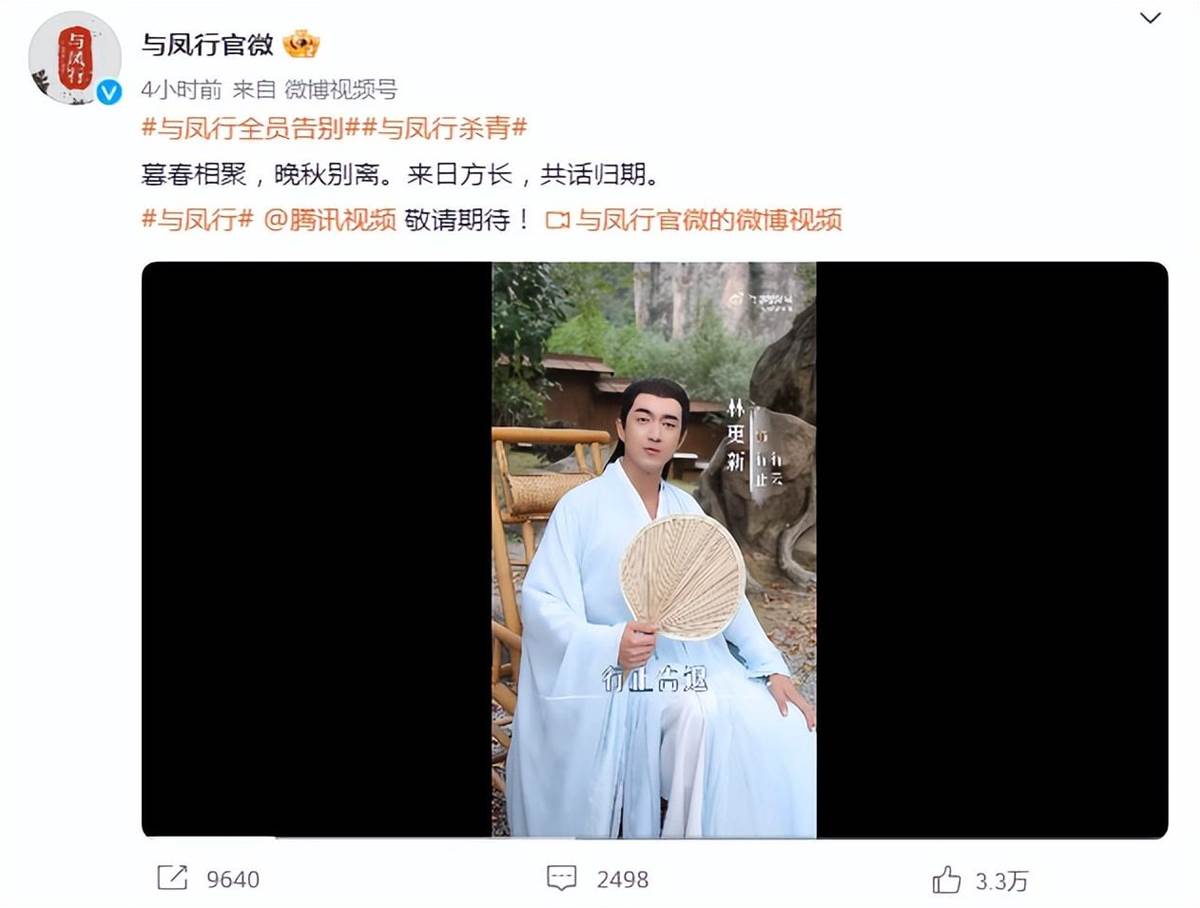1200x908 pixels.
Task: Open the 与凤行官微 profile avatar
Action: [75, 58]
